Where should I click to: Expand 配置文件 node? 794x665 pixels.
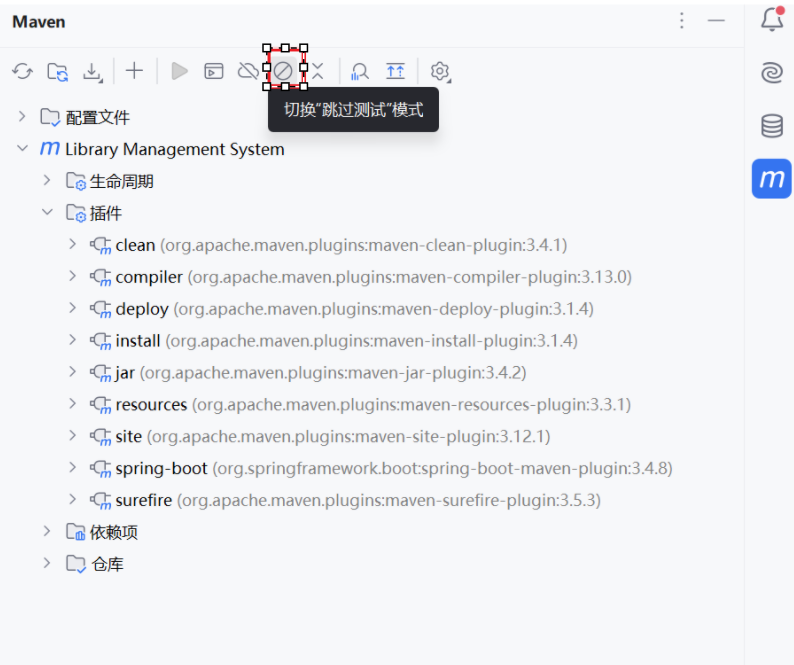pyautogui.click(x=22, y=117)
